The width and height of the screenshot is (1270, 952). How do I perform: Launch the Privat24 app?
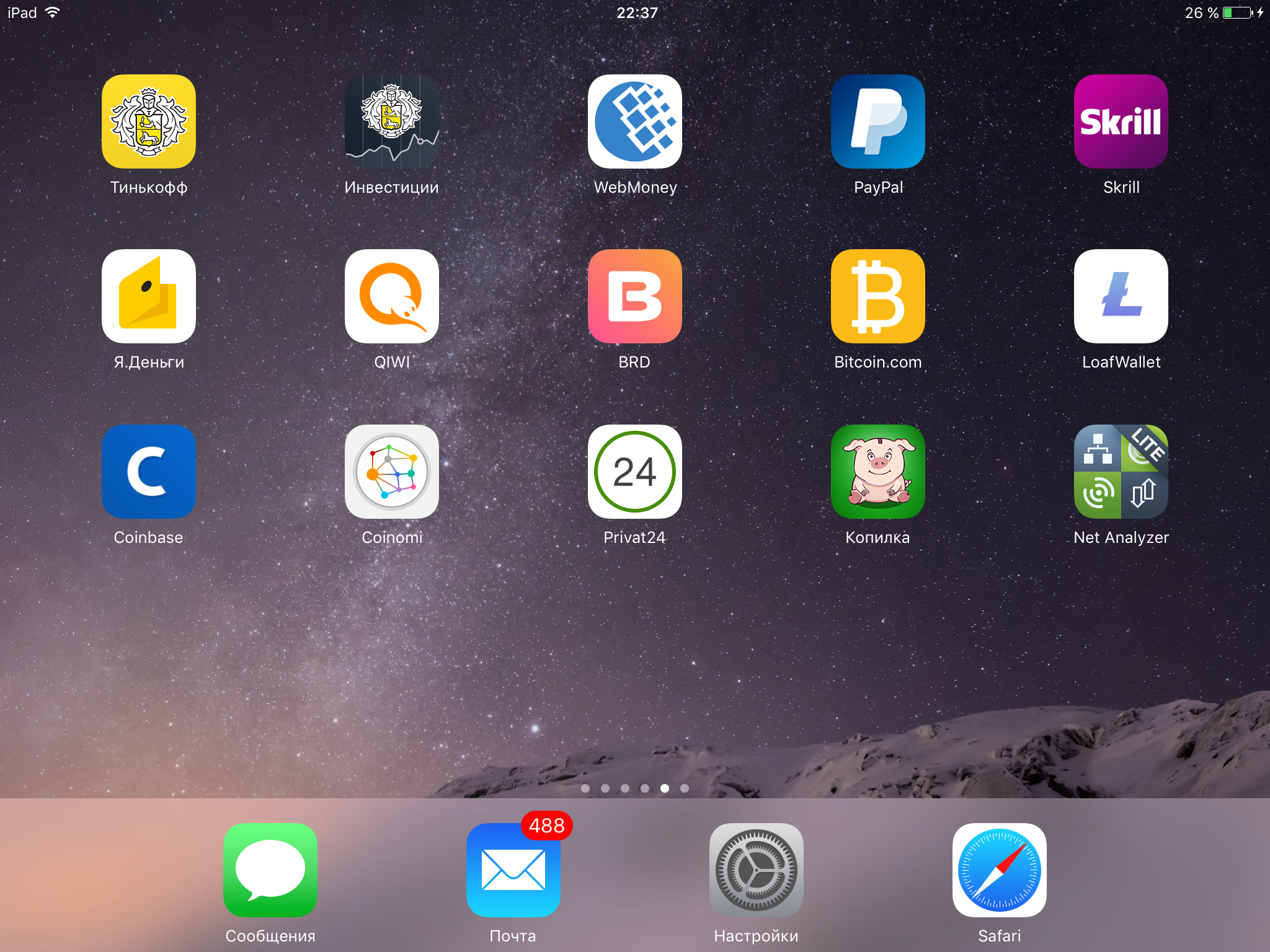[x=635, y=472]
